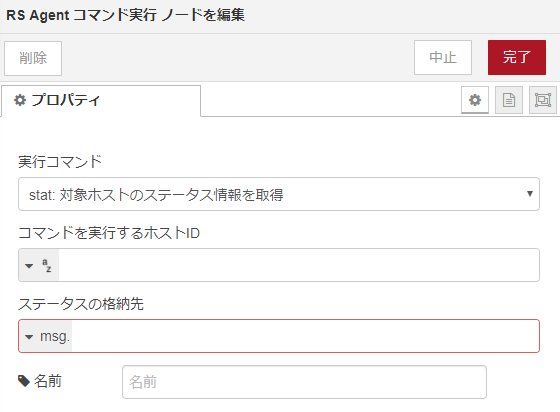Click the 実行コマンド label
Viewport: 560px width, 412px height.
60,162
